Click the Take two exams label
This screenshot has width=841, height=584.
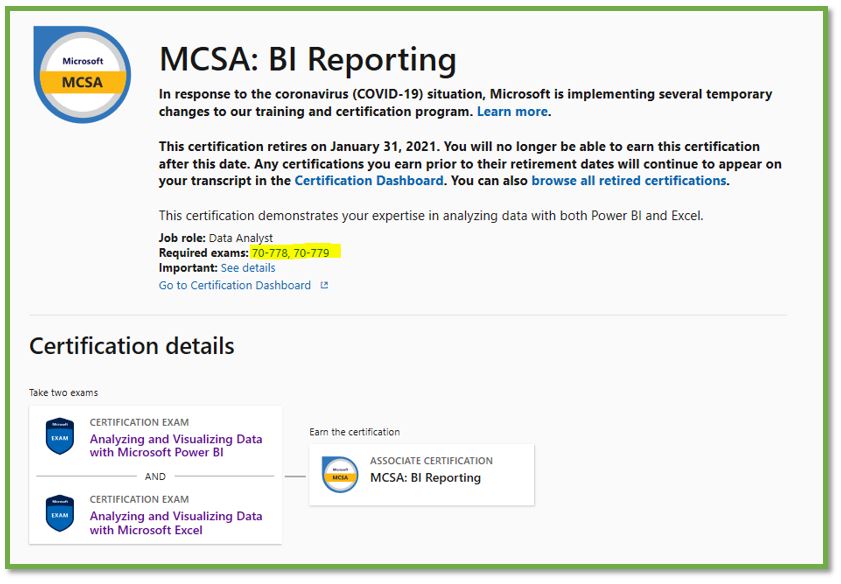point(64,393)
